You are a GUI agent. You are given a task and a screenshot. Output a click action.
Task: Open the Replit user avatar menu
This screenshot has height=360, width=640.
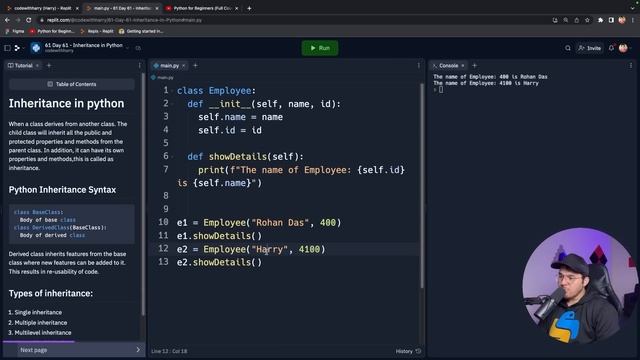point(623,48)
